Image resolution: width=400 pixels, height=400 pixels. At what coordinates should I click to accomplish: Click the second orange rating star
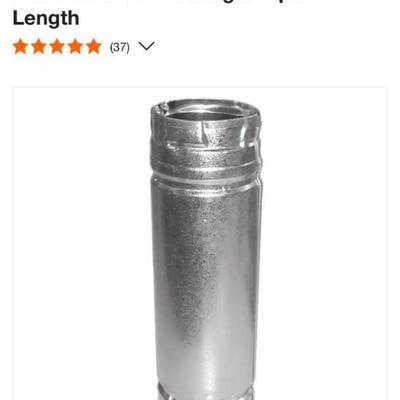39,46
